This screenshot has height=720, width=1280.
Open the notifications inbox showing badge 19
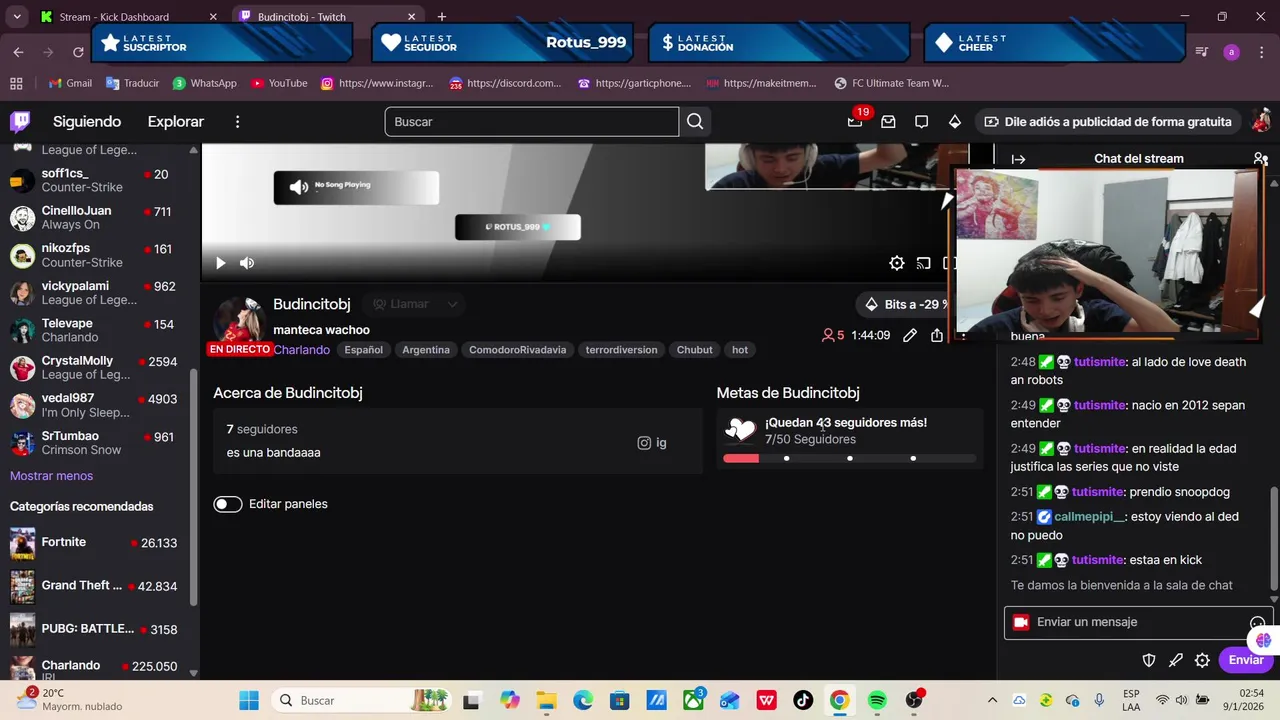[855, 122]
